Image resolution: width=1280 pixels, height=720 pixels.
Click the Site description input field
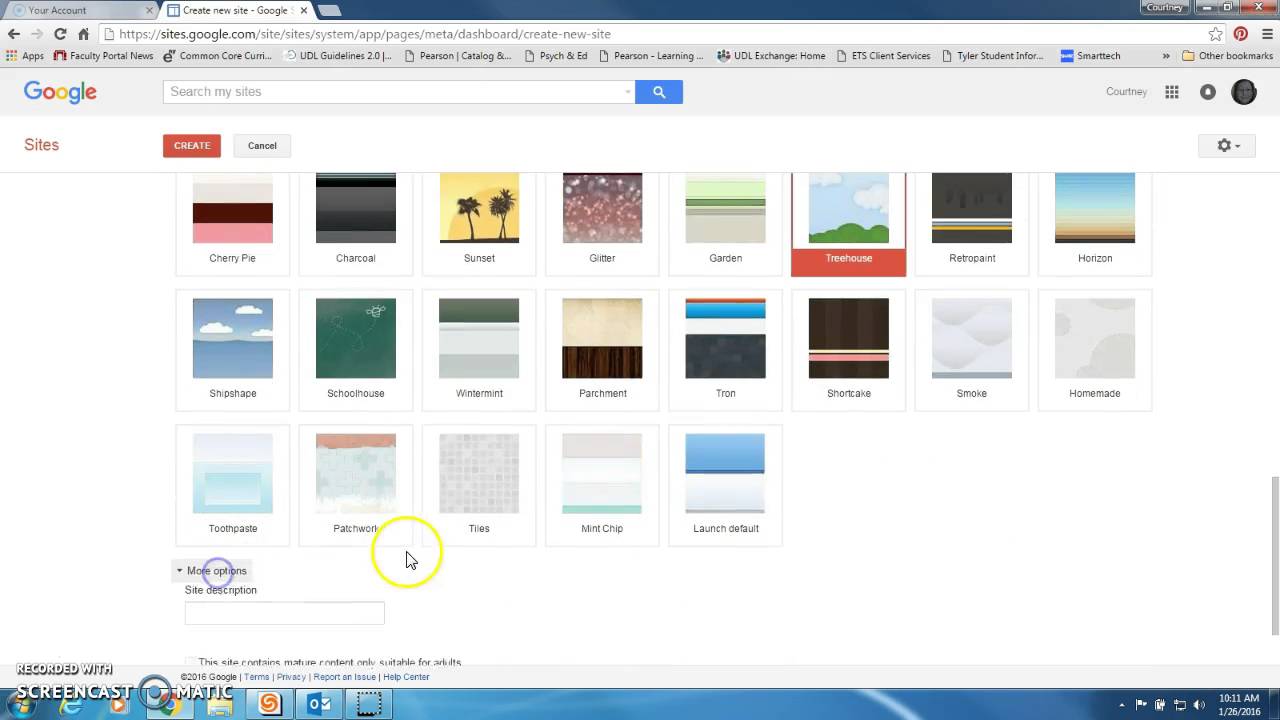tap(285, 613)
